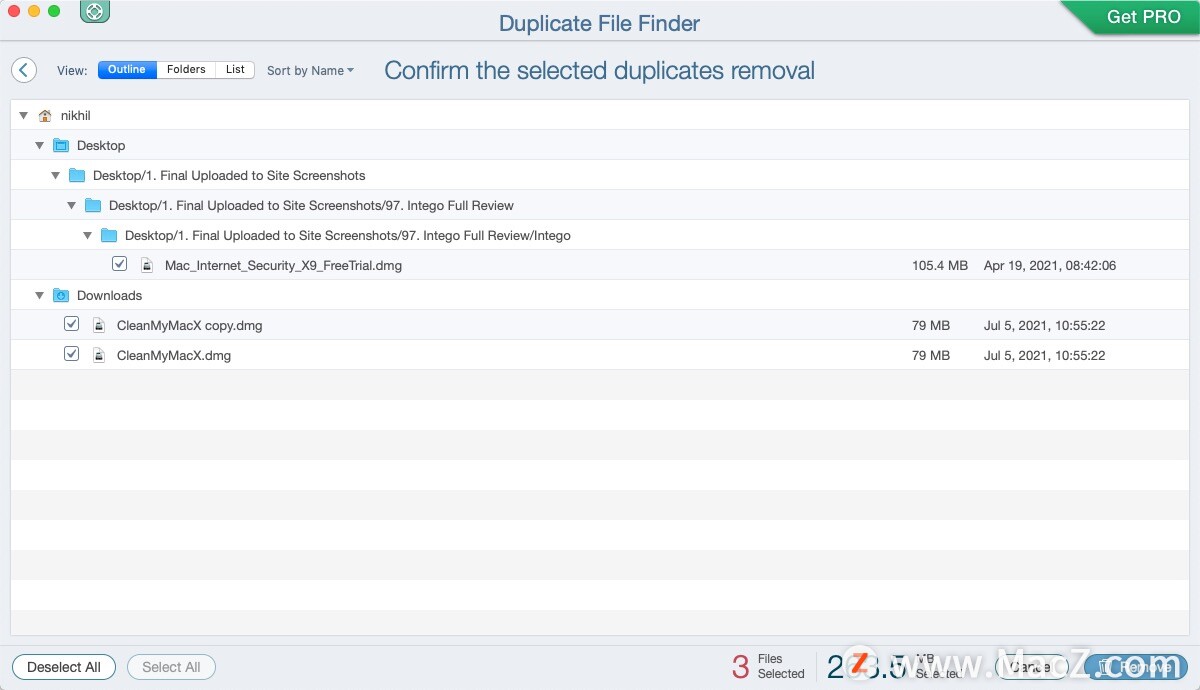Click the CleanMyMacX.dmg file icon
The image size is (1200, 690).
pyautogui.click(x=99, y=356)
